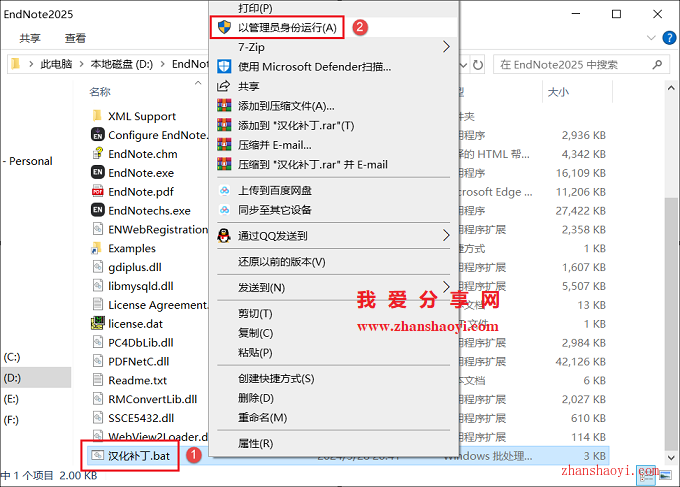Click the Baidu cloud icon beside 同步至其它设备

[224, 210]
